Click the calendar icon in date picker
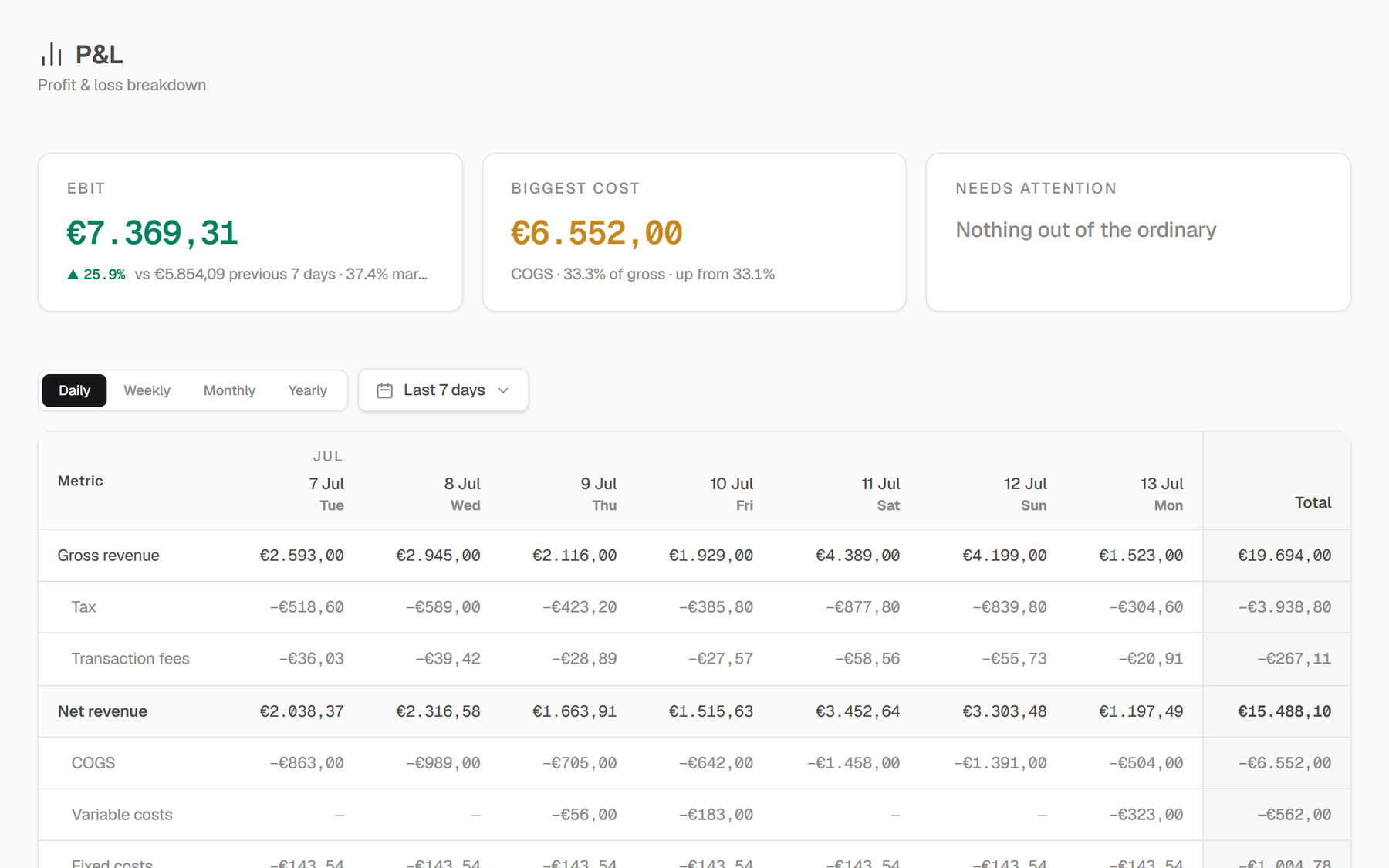1389x868 pixels. click(x=384, y=390)
